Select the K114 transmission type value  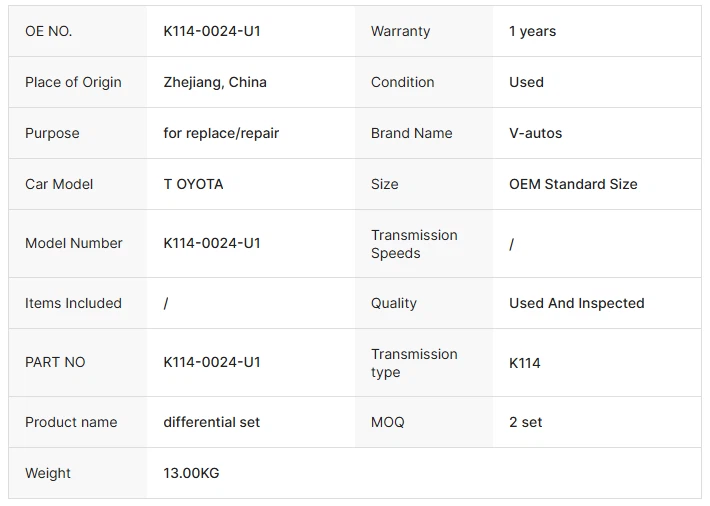click(524, 363)
